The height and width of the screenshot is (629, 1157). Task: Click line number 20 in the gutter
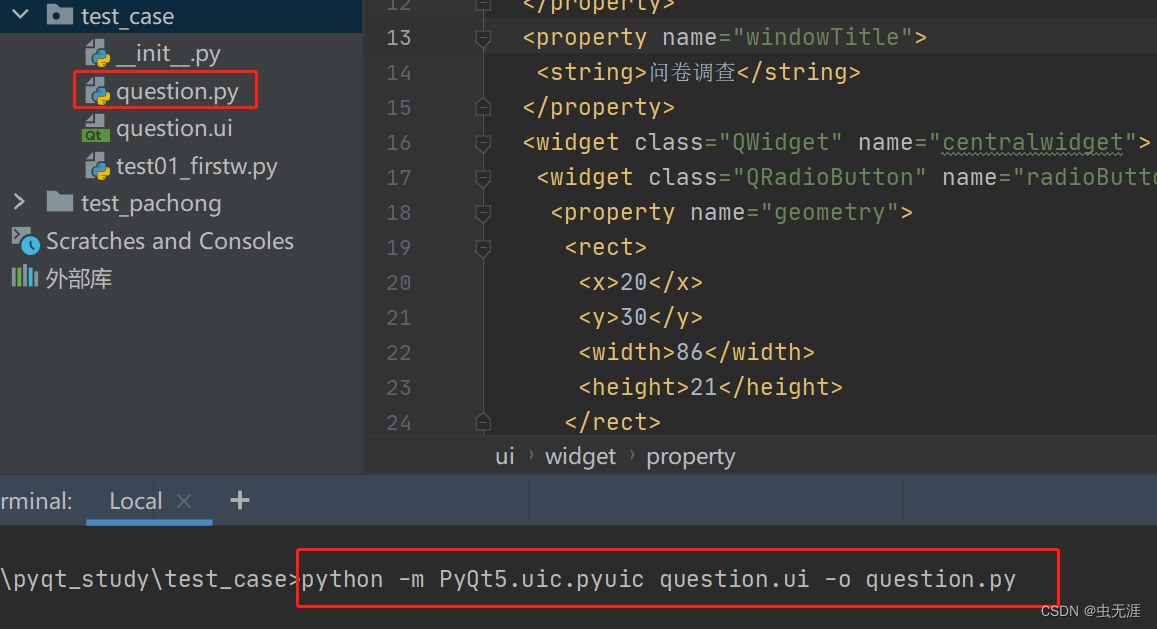click(399, 283)
